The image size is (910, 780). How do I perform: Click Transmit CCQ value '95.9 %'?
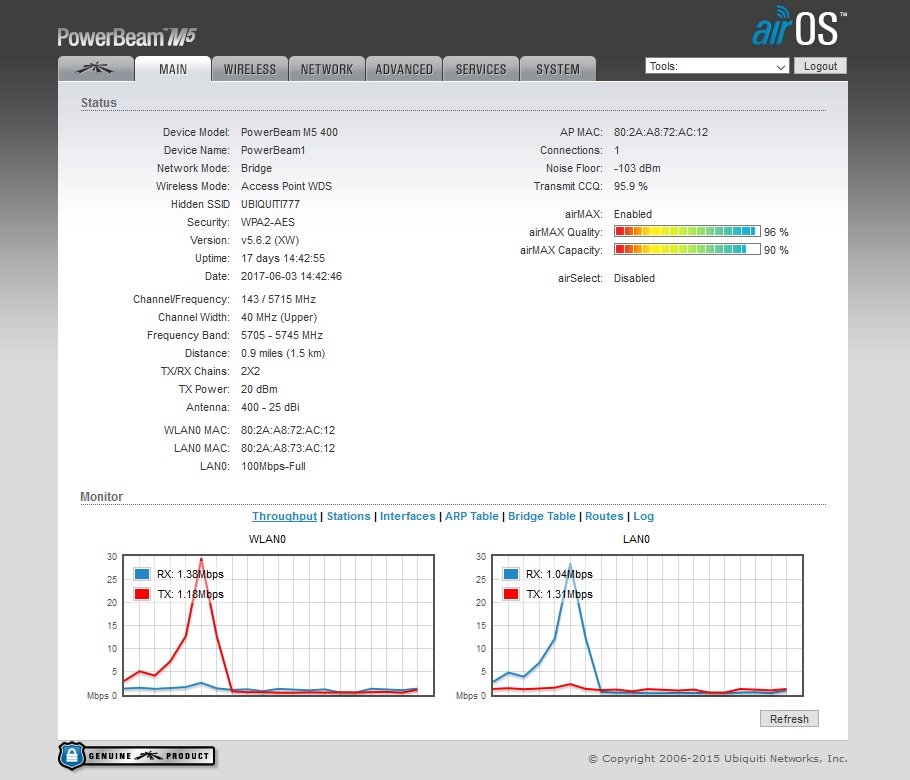(x=630, y=186)
